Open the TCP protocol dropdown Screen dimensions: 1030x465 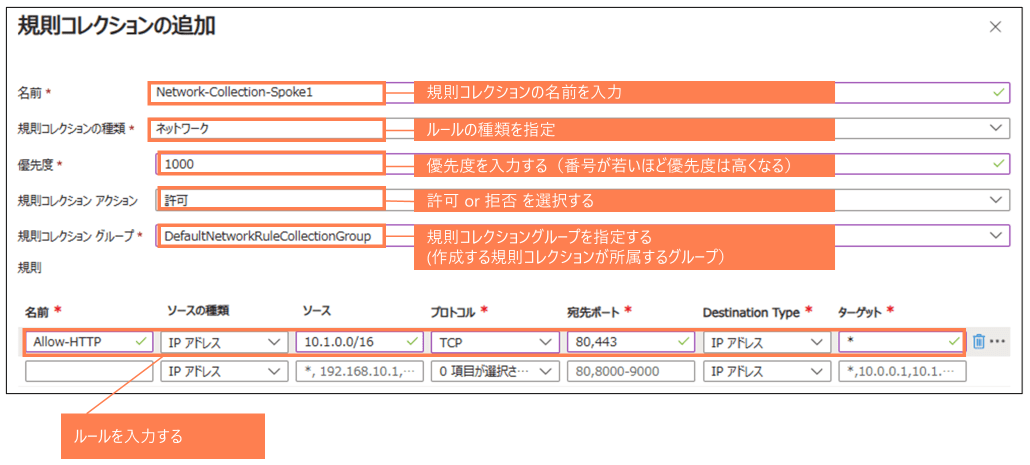(x=495, y=342)
